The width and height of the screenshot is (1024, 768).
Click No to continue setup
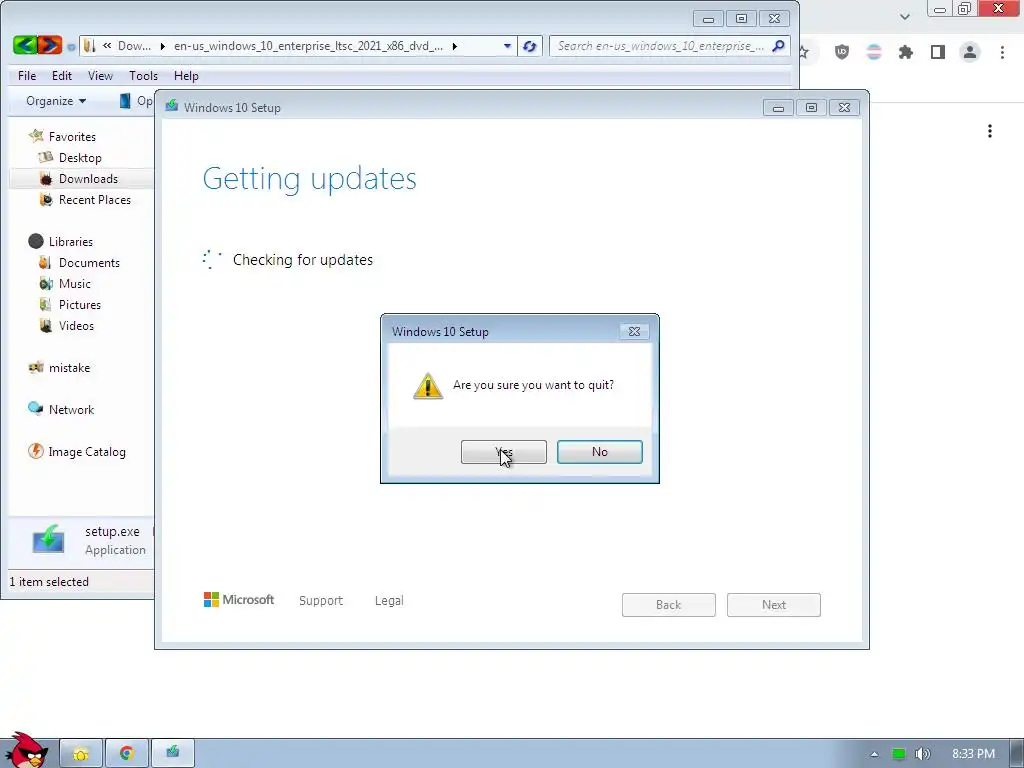point(600,451)
